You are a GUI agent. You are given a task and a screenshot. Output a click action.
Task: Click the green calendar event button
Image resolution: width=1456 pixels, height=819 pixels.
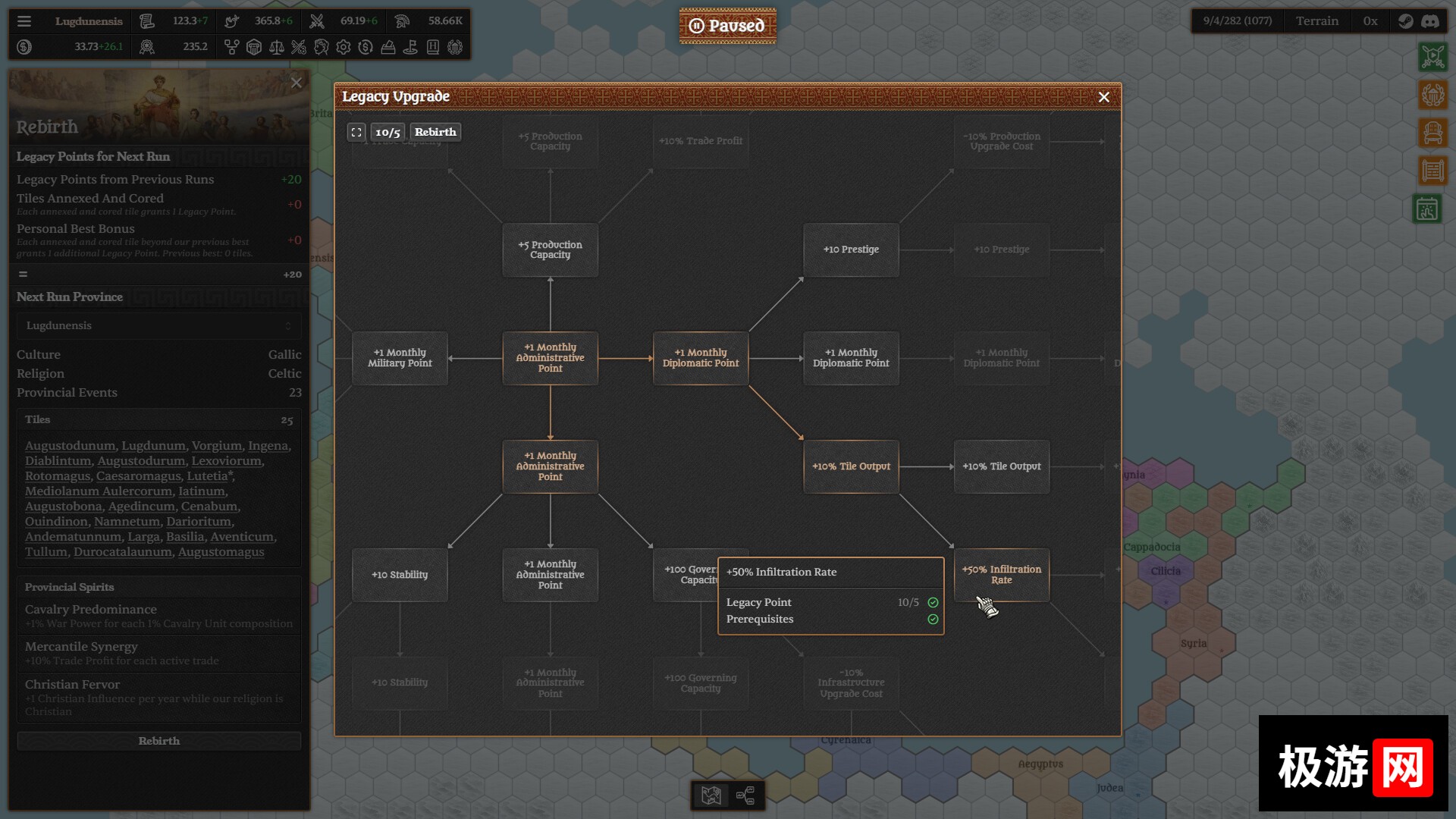click(1427, 209)
